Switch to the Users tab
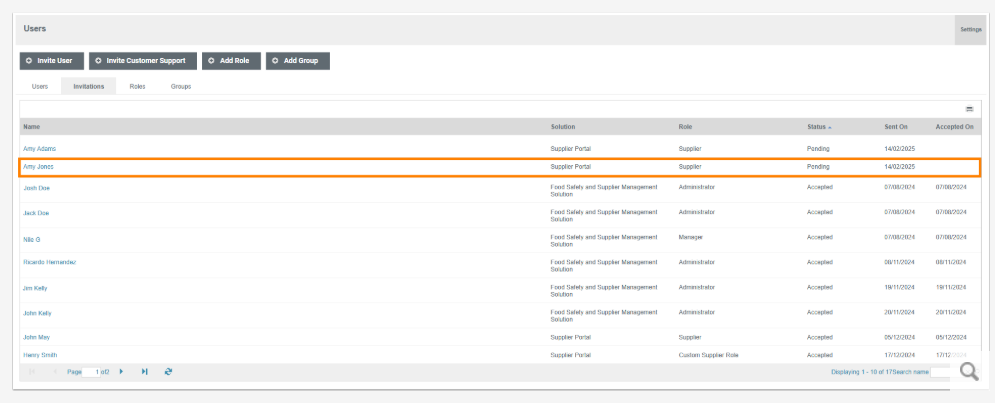This screenshot has height=403, width=995. (40, 87)
